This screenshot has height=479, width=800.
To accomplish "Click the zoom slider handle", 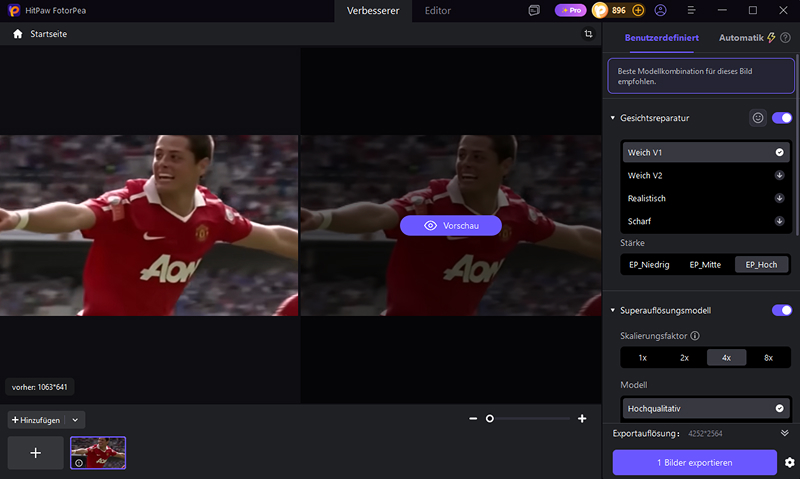I will click(x=490, y=419).
